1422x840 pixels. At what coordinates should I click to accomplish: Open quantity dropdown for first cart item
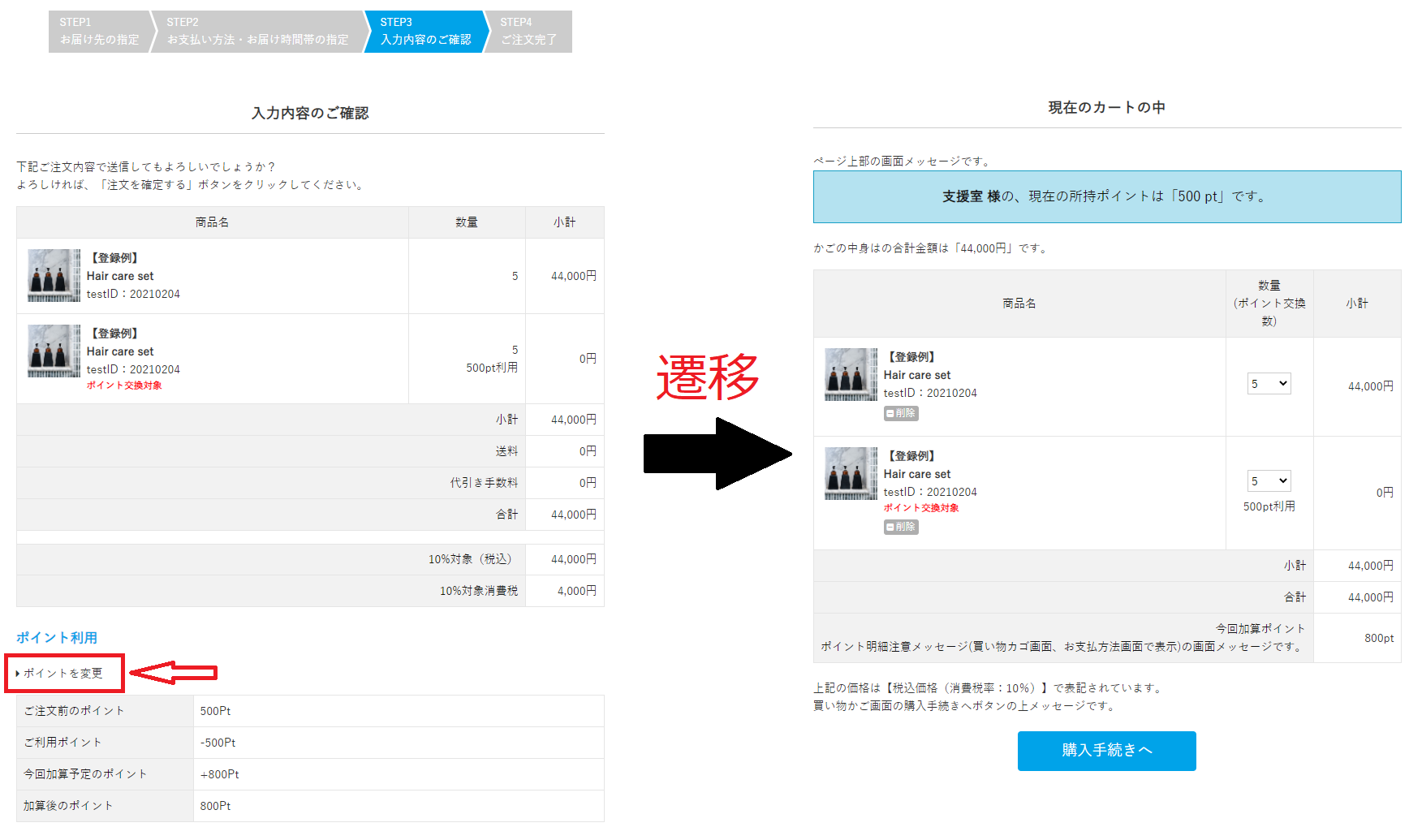click(1269, 384)
